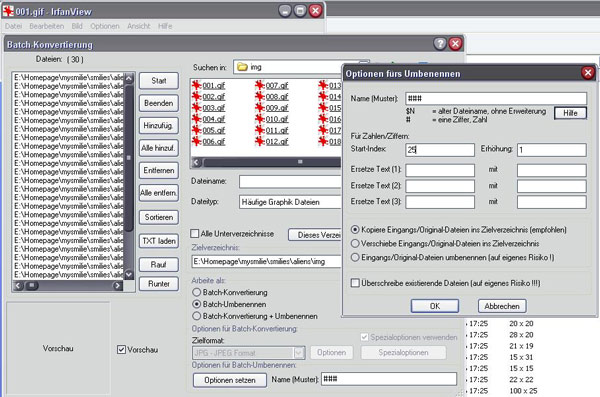Screen dimensions: 600x397
Task: Select the 003.gif file icon
Action: click(x=197, y=107)
